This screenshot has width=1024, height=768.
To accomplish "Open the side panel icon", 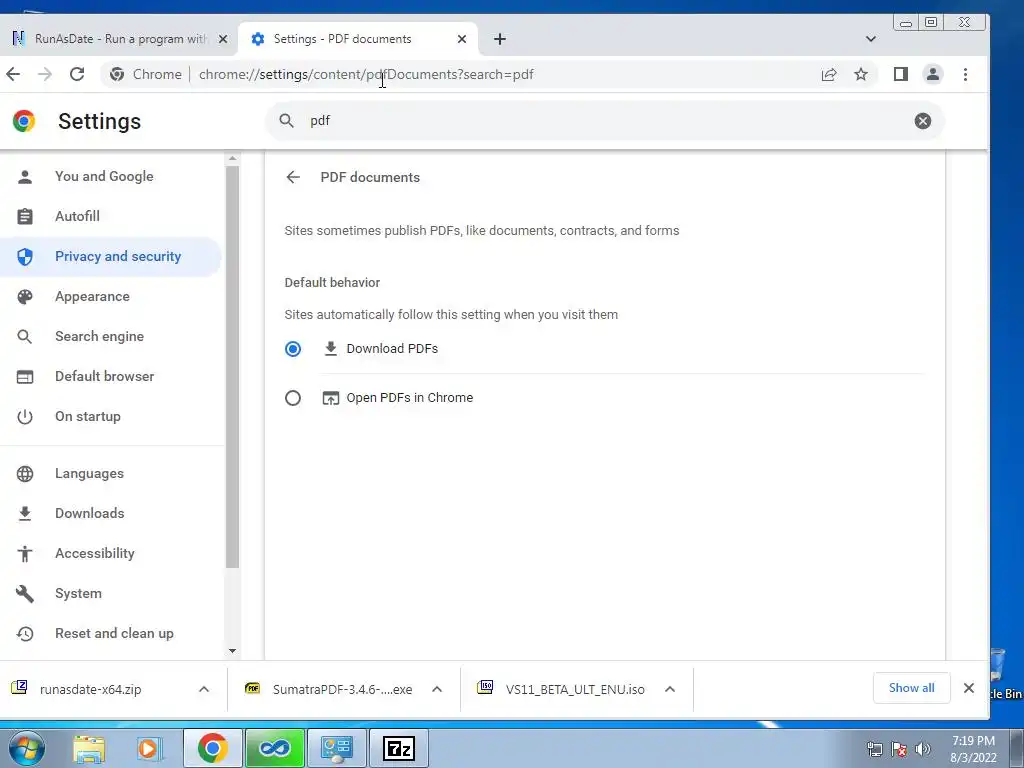I will [x=901, y=74].
